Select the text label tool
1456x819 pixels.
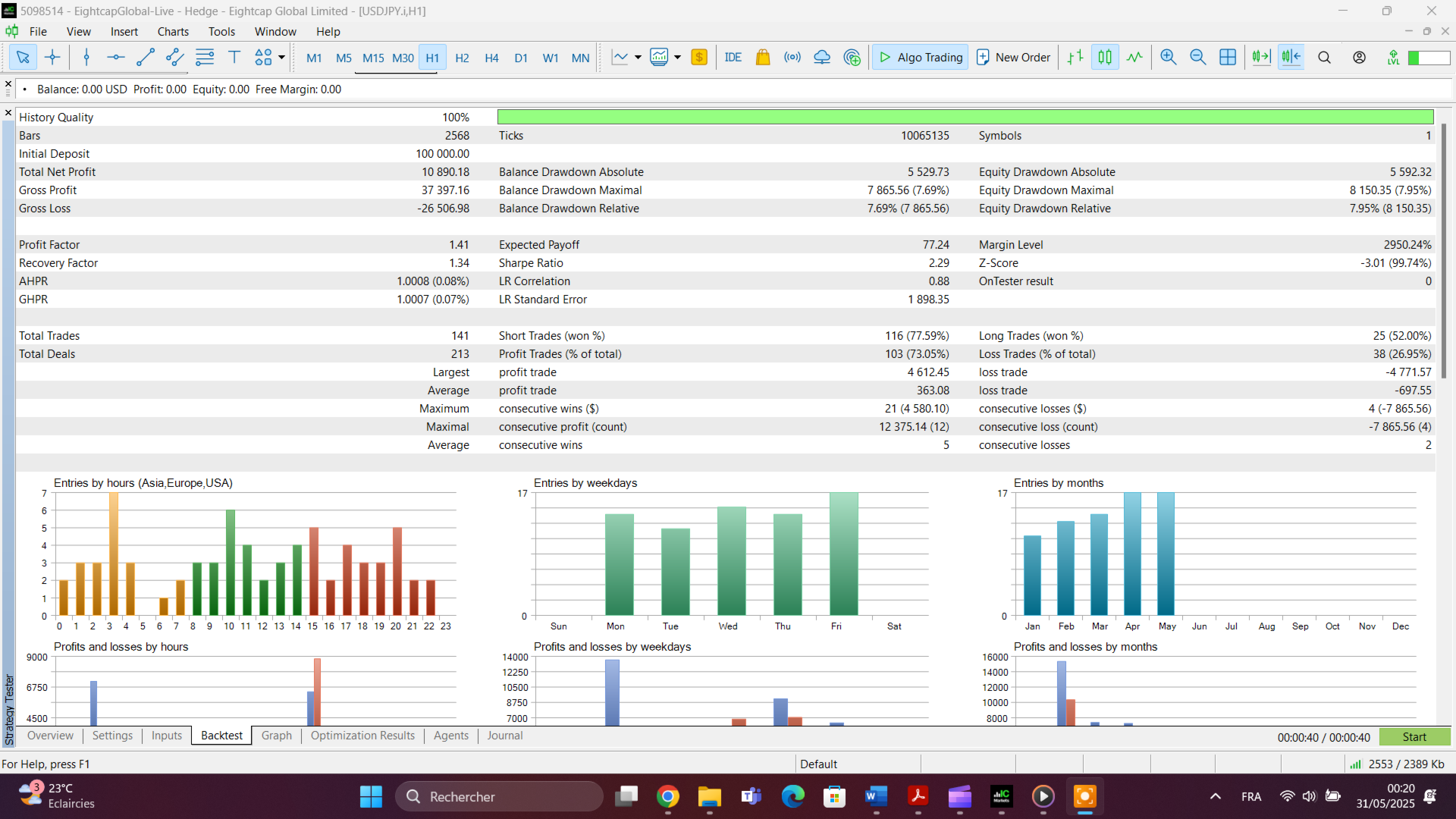[x=234, y=57]
